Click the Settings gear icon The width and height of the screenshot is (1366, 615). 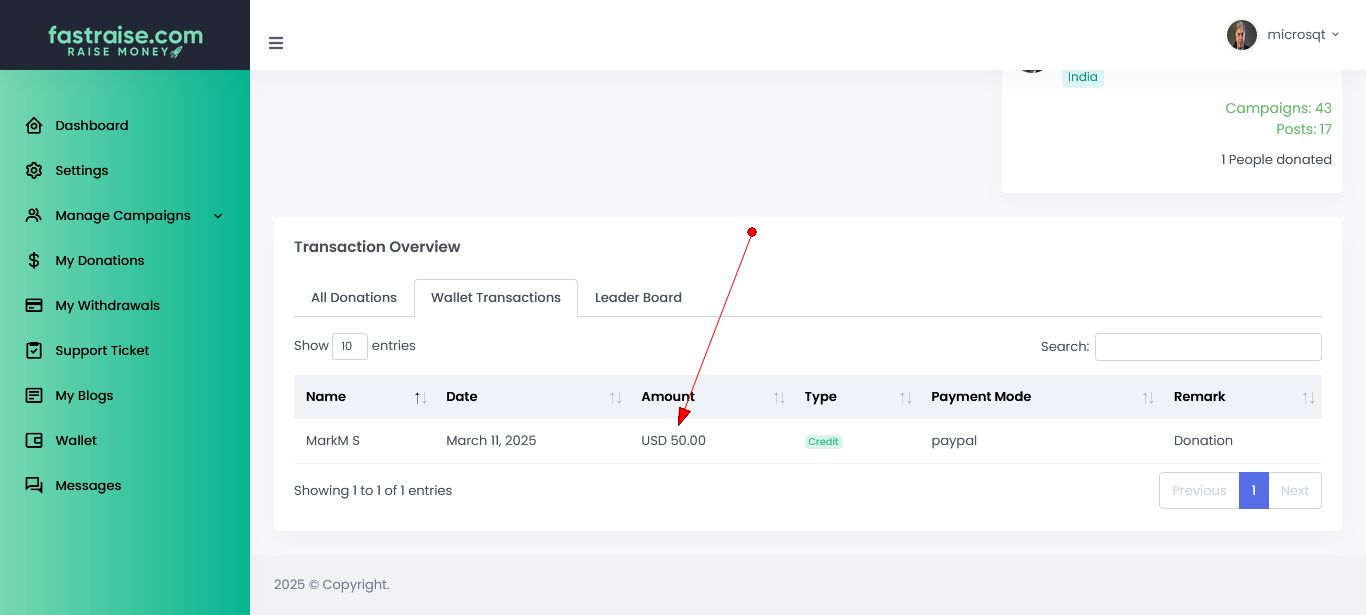click(x=34, y=171)
